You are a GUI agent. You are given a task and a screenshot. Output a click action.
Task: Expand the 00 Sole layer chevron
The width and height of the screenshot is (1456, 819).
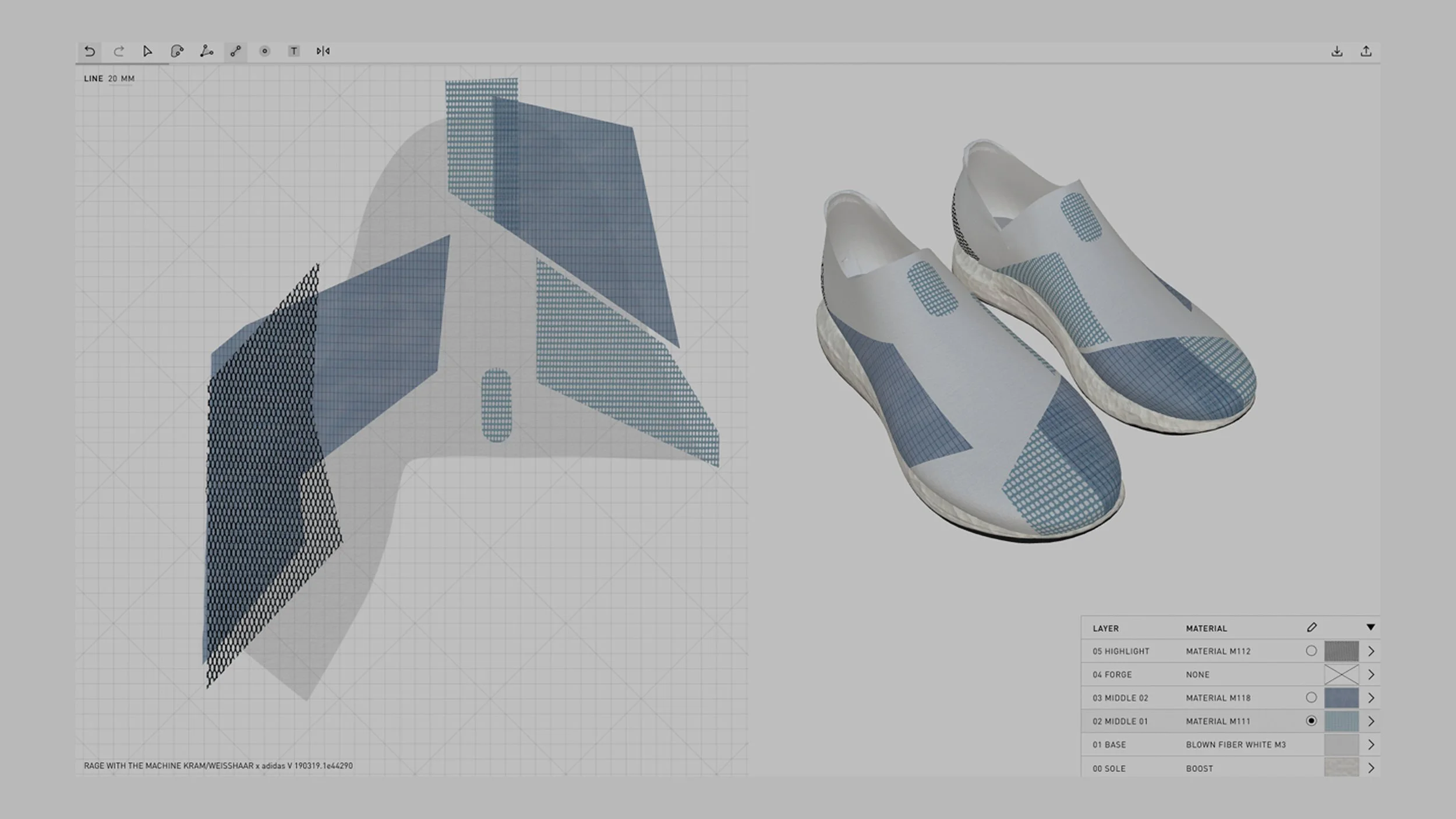point(1371,768)
